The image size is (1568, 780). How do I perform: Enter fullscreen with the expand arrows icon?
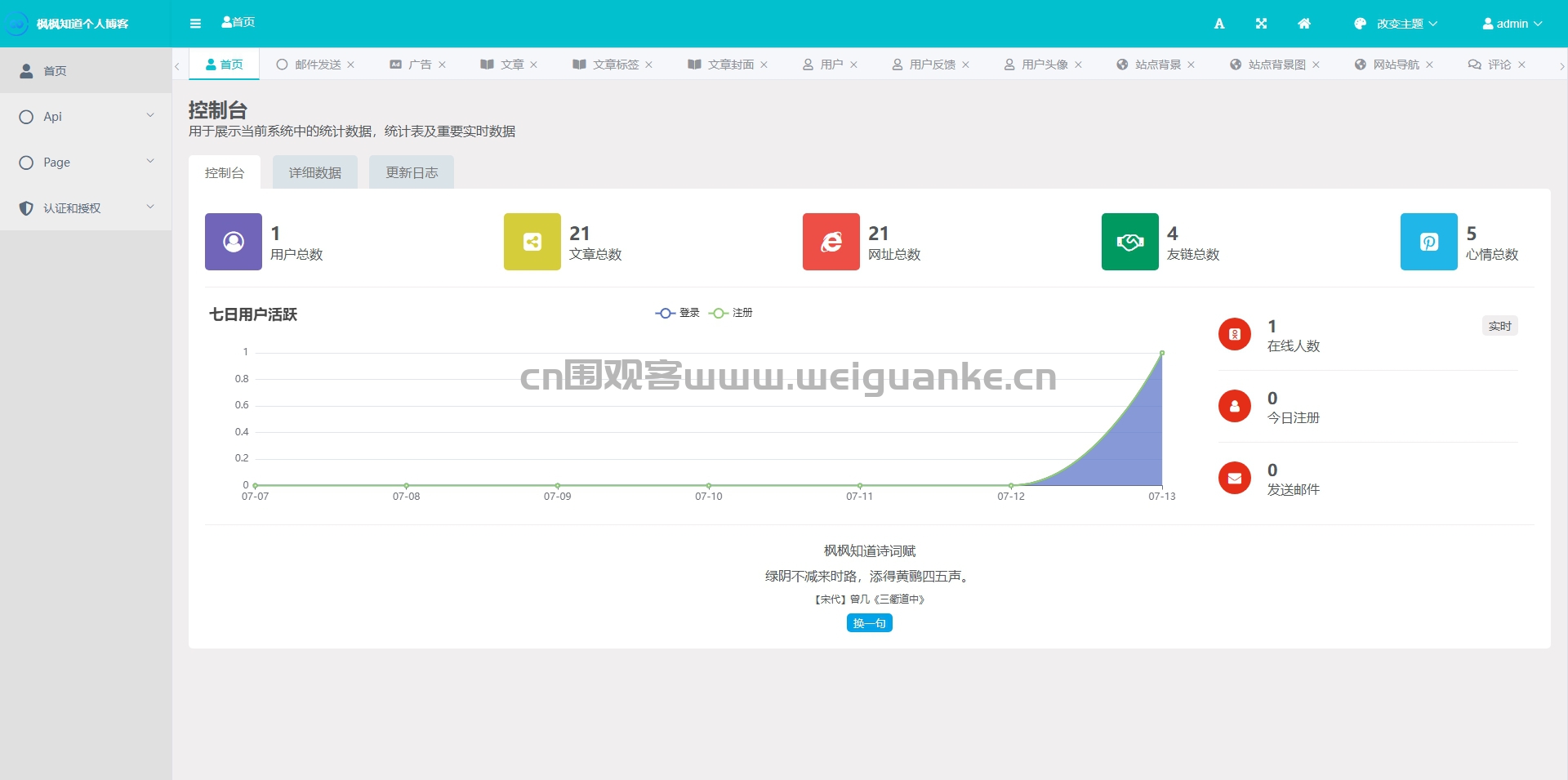coord(1261,24)
